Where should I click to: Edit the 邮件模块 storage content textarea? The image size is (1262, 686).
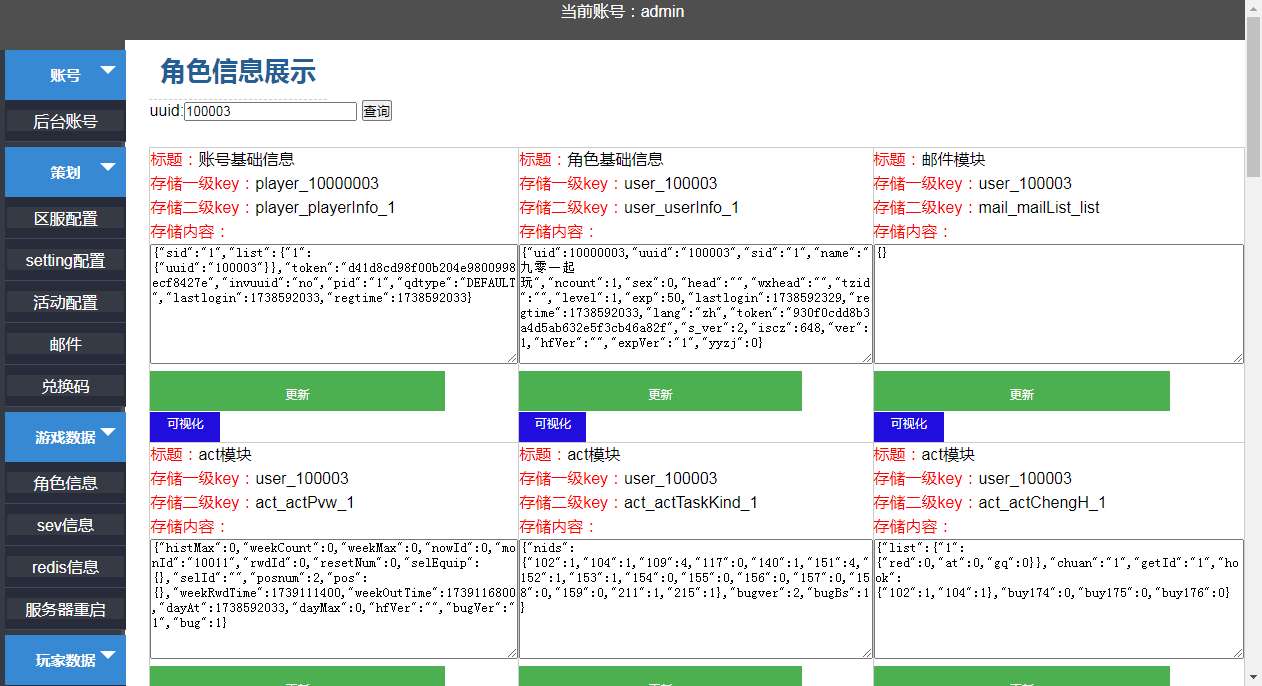[x=1059, y=304]
